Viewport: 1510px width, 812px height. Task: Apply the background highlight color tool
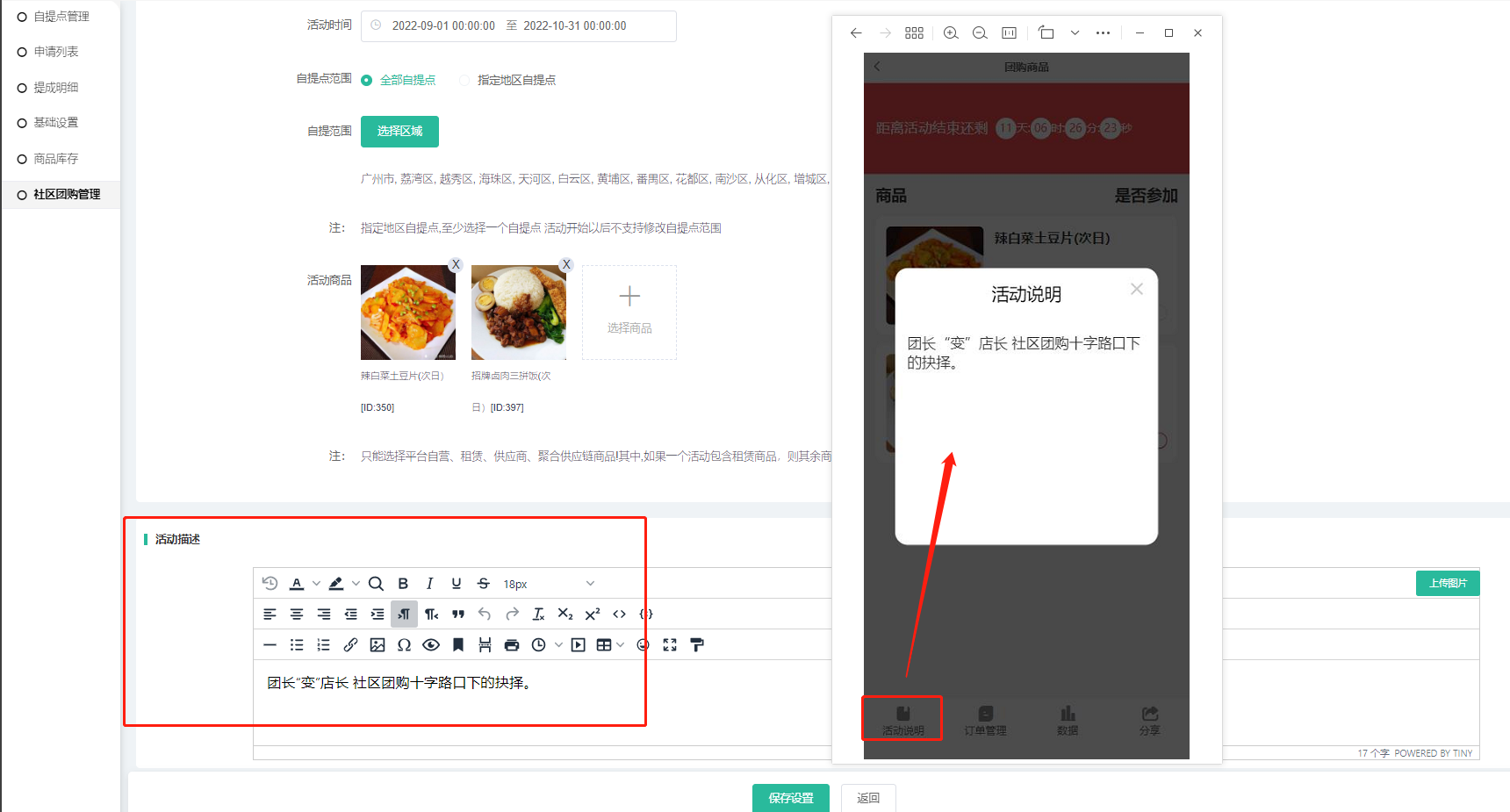335,584
